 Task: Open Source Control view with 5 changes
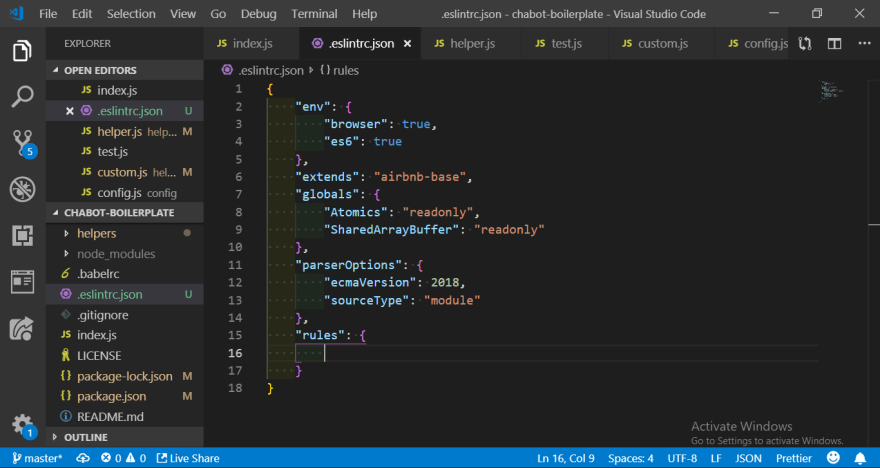22,143
